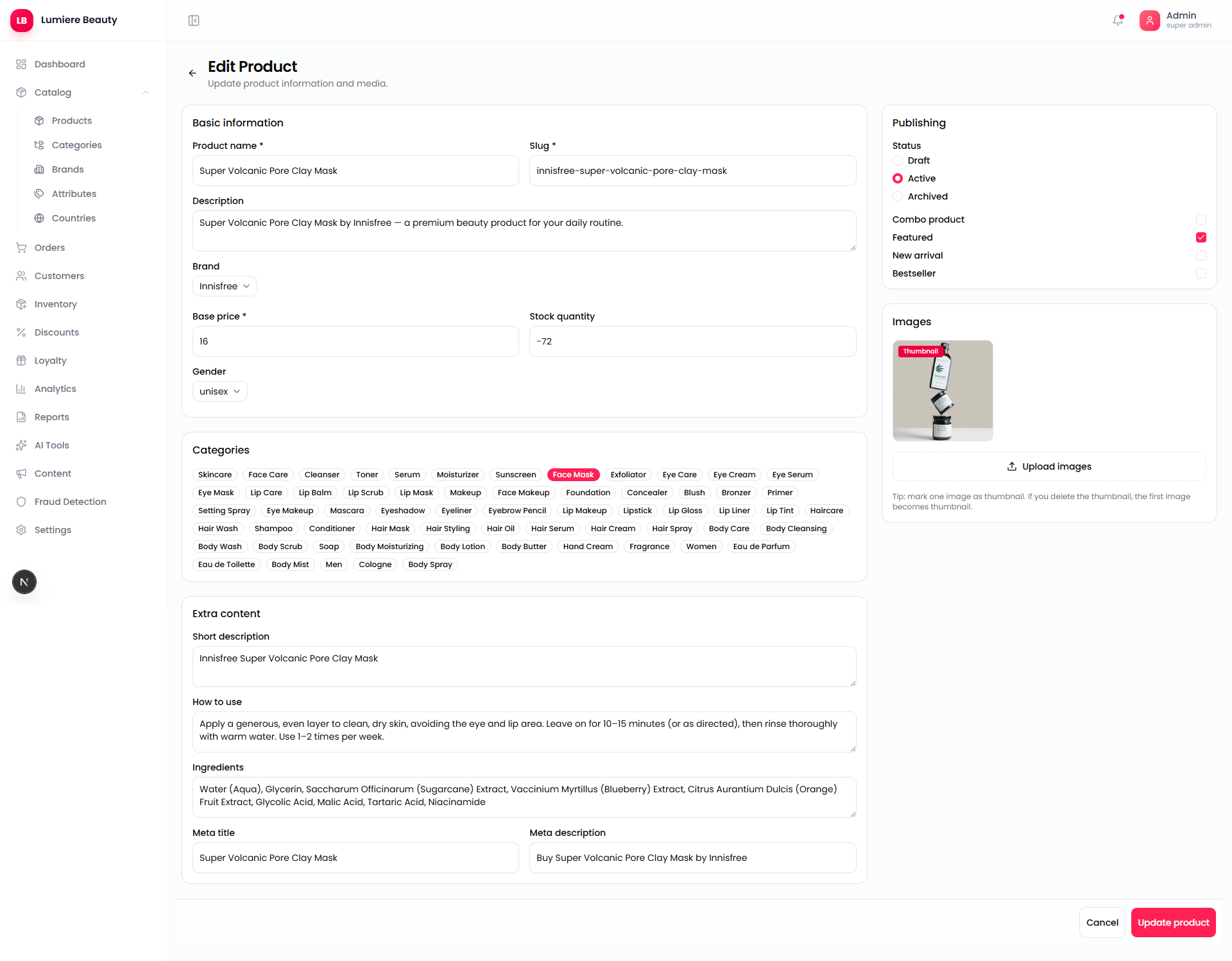The width and height of the screenshot is (1232, 961).
Task: Open the unisex gender dropdown
Action: [220, 391]
